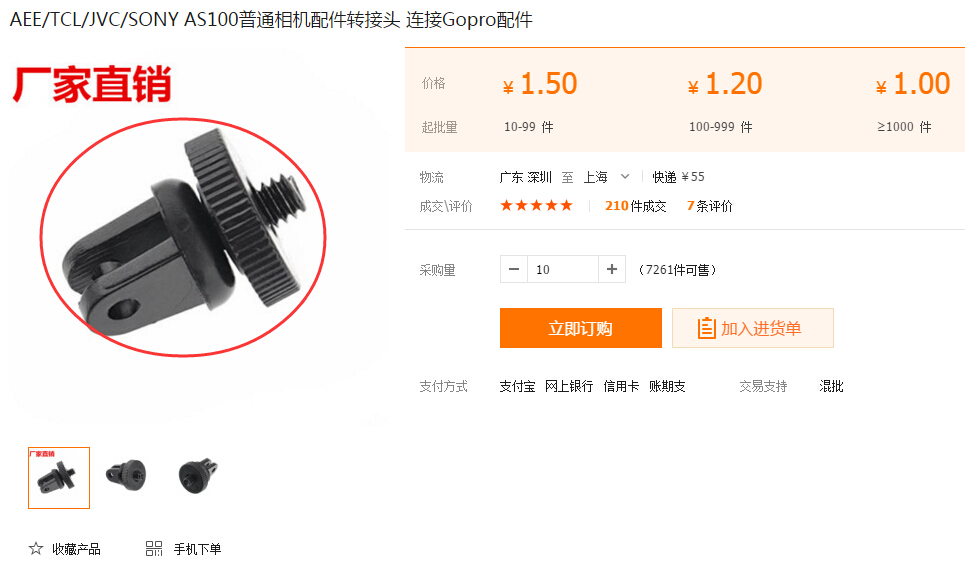The width and height of the screenshot is (965, 563).
Task: Select the first product thumbnail
Action: (59, 478)
